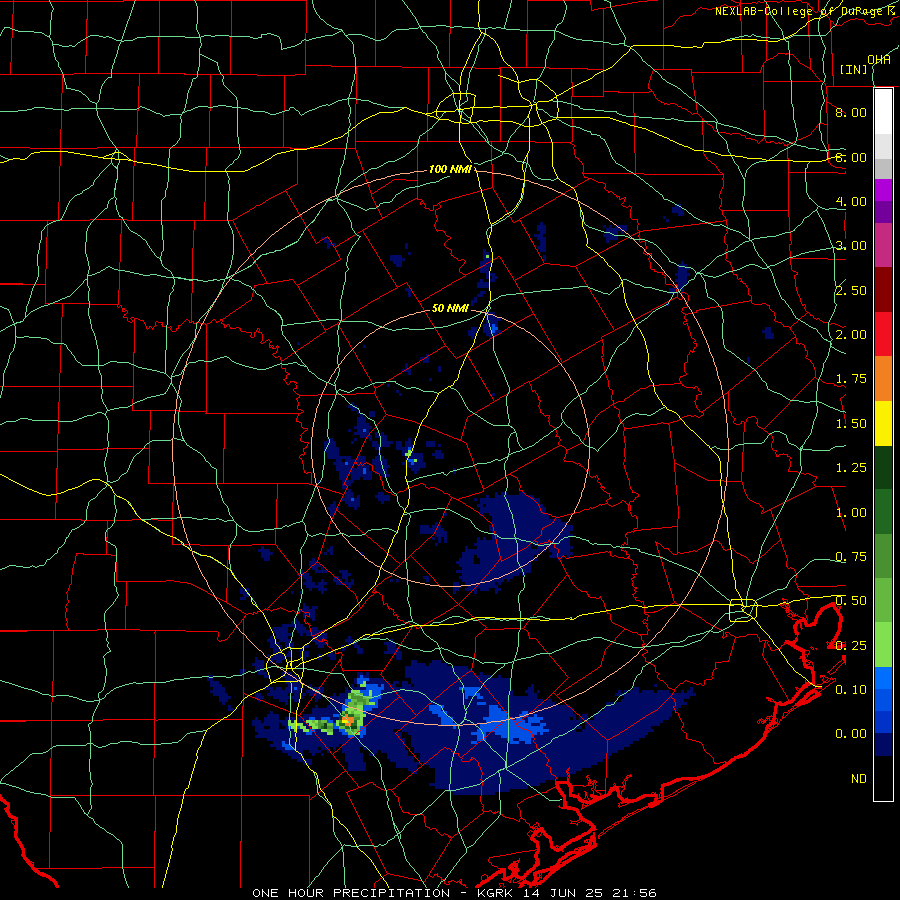This screenshot has width=900, height=900.
Task: Click the orange precipitation core on the map
Action: [348, 719]
